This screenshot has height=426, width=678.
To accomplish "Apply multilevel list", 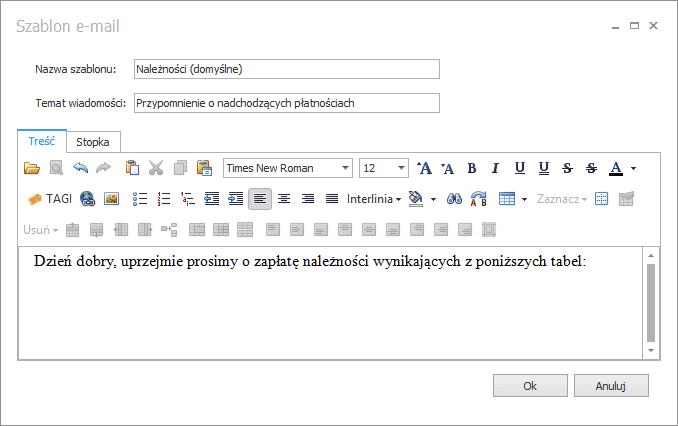I will click(x=188, y=199).
